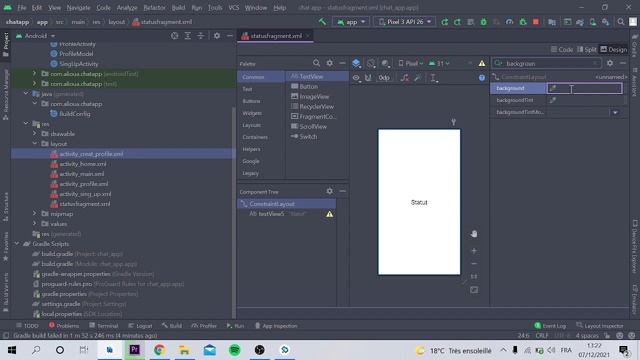This screenshot has width=640, height=360.
Task: Toggle View Options eye icon
Action: tap(356, 78)
